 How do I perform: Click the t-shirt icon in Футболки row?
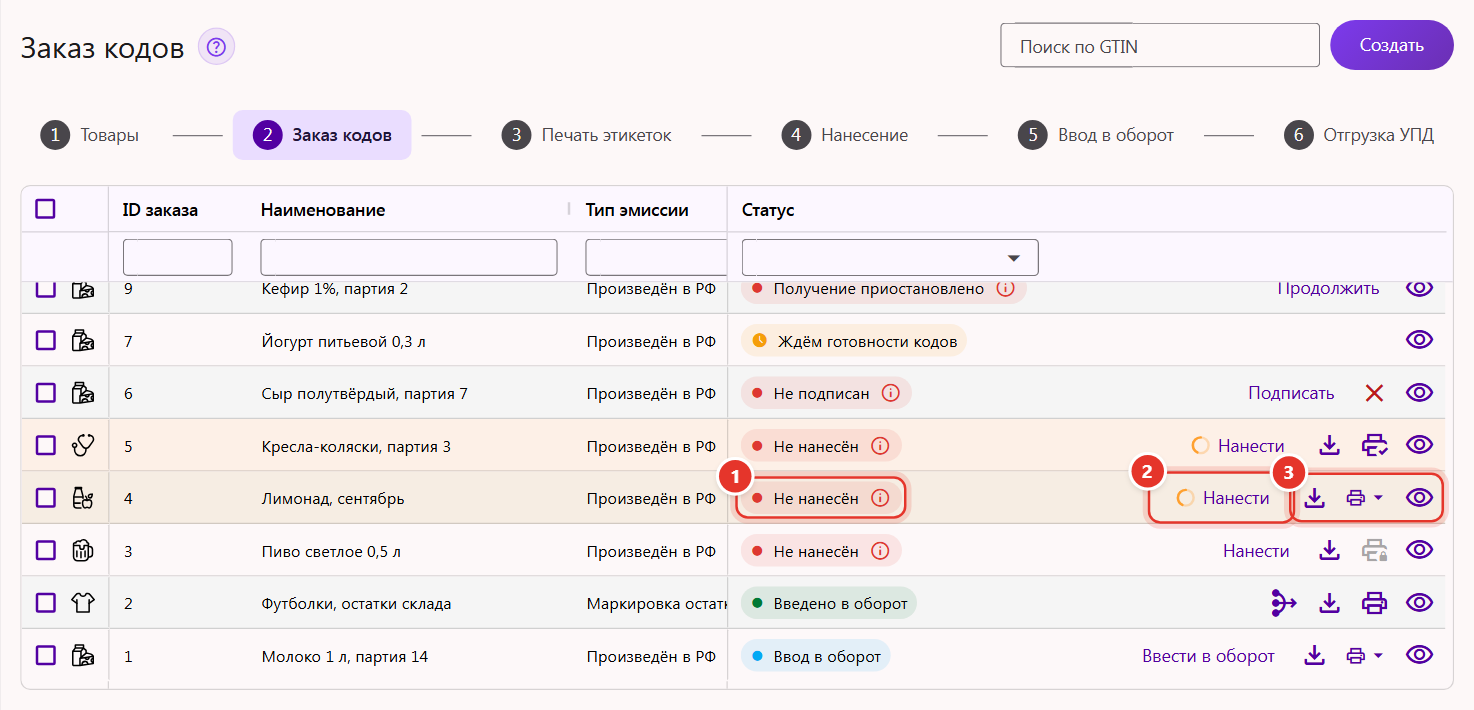coord(83,603)
